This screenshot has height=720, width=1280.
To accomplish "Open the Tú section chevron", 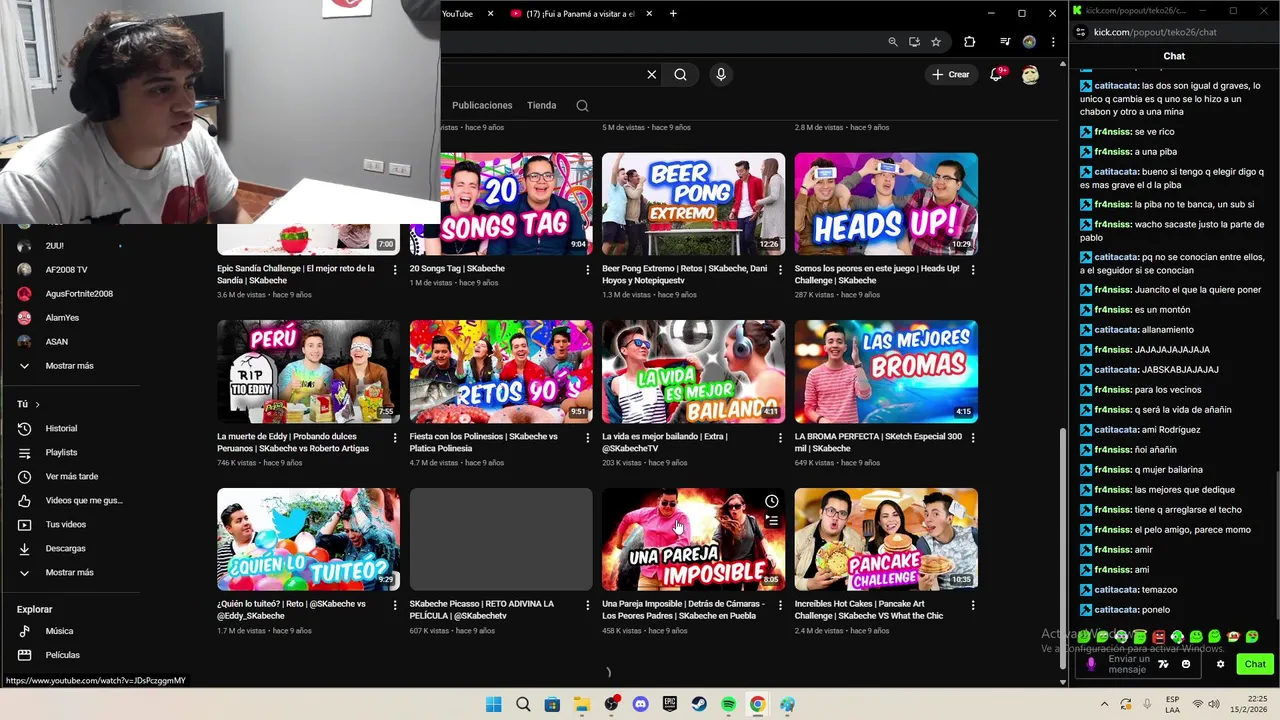I will click(x=37, y=404).
